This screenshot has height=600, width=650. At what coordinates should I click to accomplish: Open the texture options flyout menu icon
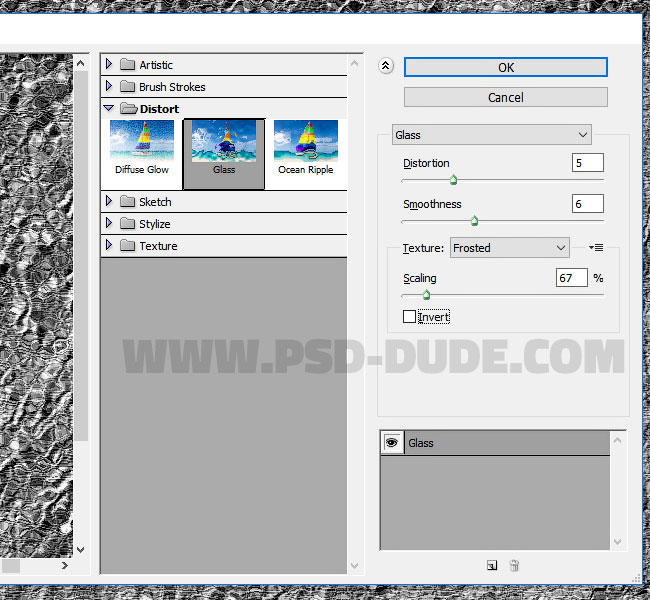(x=596, y=248)
